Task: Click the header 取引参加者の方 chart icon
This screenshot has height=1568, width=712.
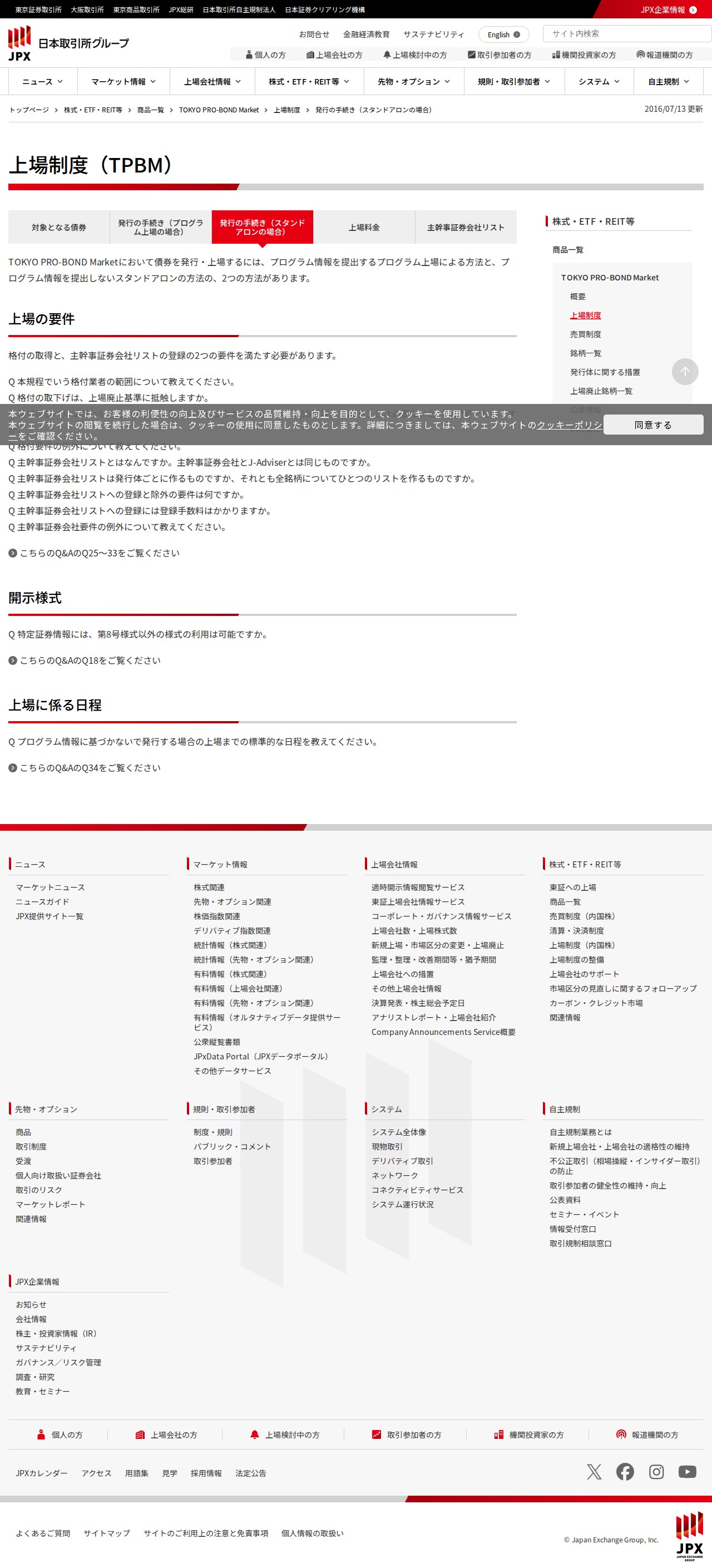Action: pos(471,55)
